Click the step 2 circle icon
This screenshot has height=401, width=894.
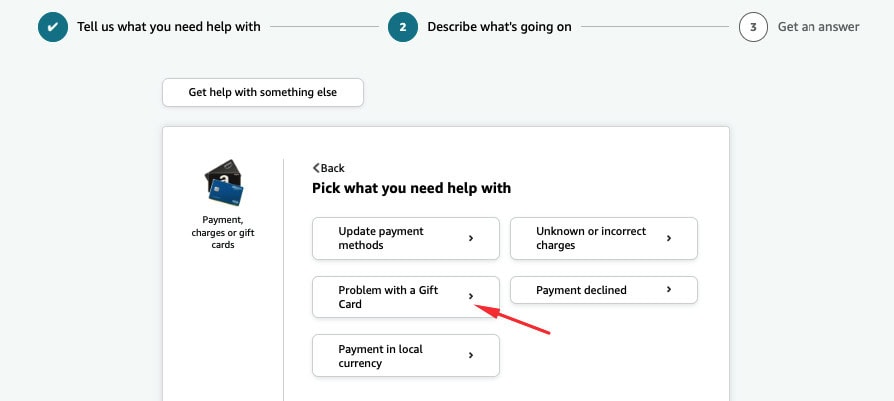pos(402,27)
